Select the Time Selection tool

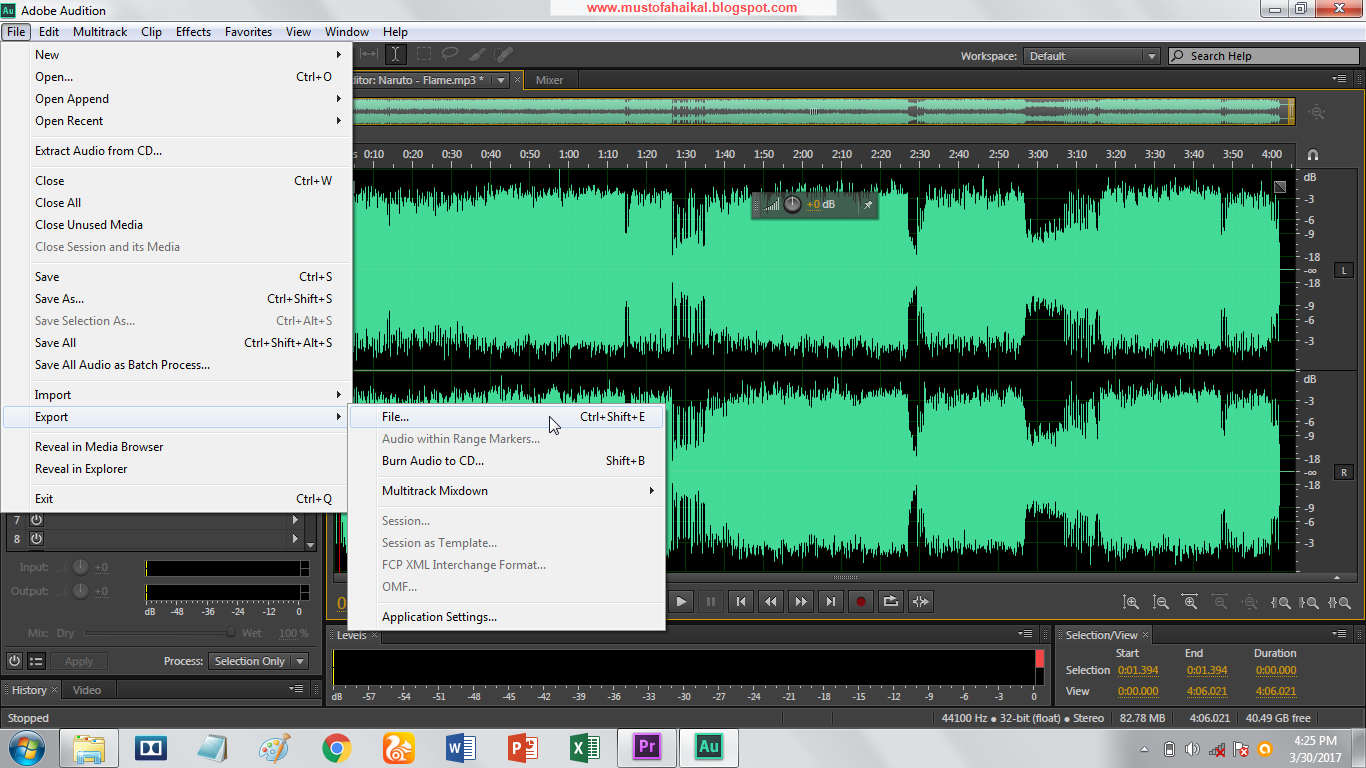(396, 55)
